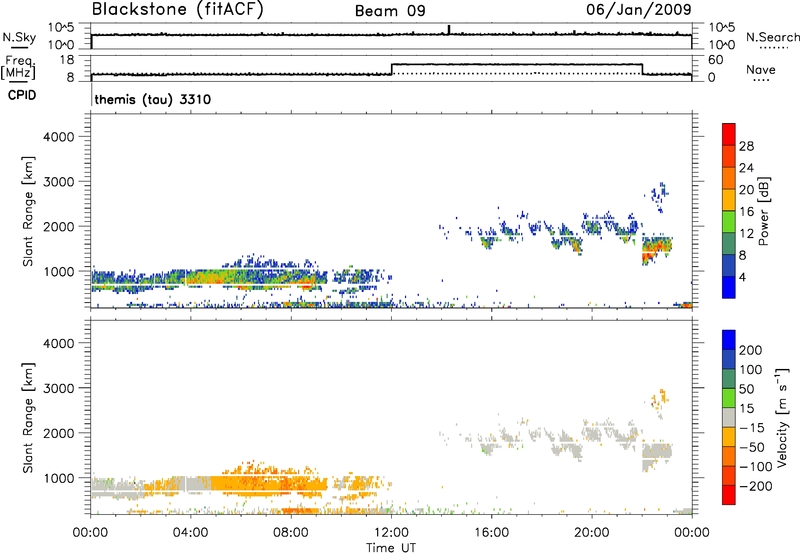Click the "3000" tick in power panel
Image resolution: width=800 pixels, height=554 pixels.
(58, 182)
